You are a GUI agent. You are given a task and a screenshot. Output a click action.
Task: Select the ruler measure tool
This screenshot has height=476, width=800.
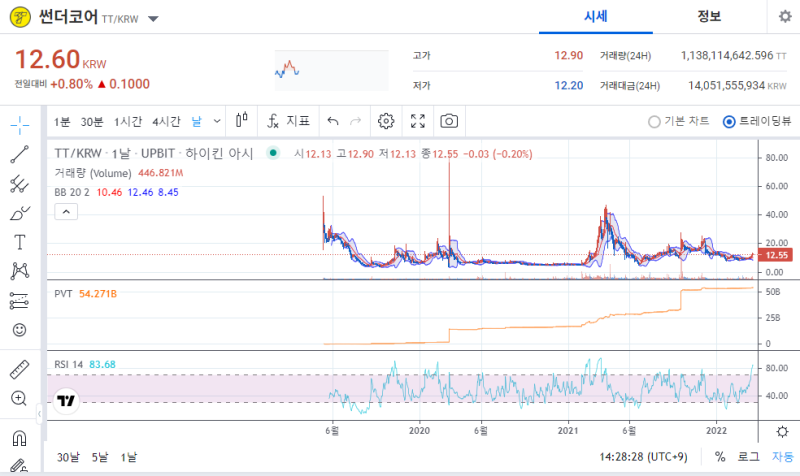19,369
